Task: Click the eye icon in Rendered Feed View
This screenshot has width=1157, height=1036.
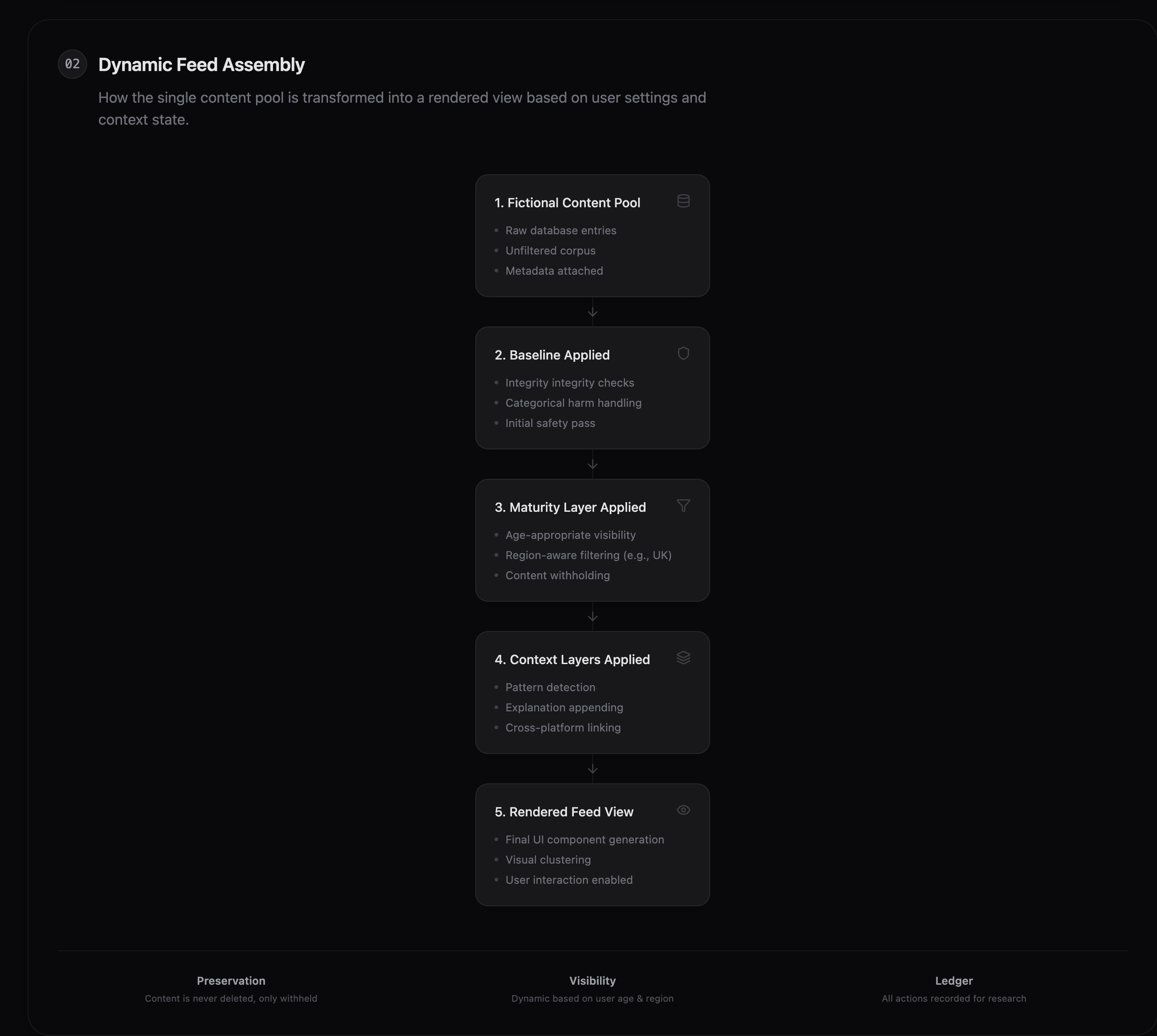Action: [683, 810]
